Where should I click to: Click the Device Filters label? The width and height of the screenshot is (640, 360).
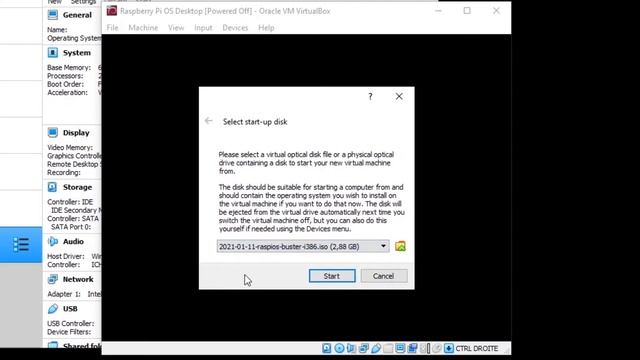(69, 332)
